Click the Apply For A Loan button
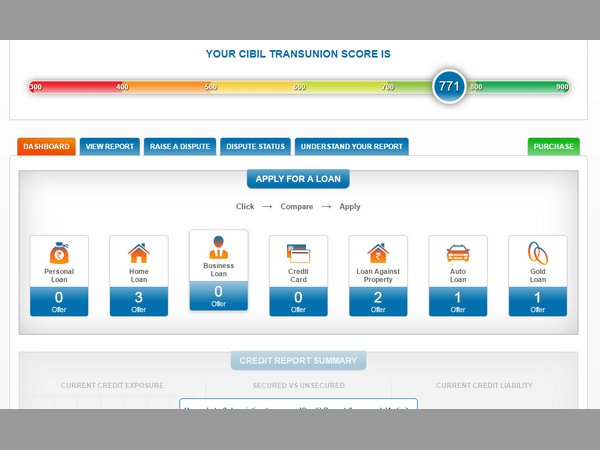Image resolution: width=600 pixels, height=450 pixels. (x=298, y=179)
